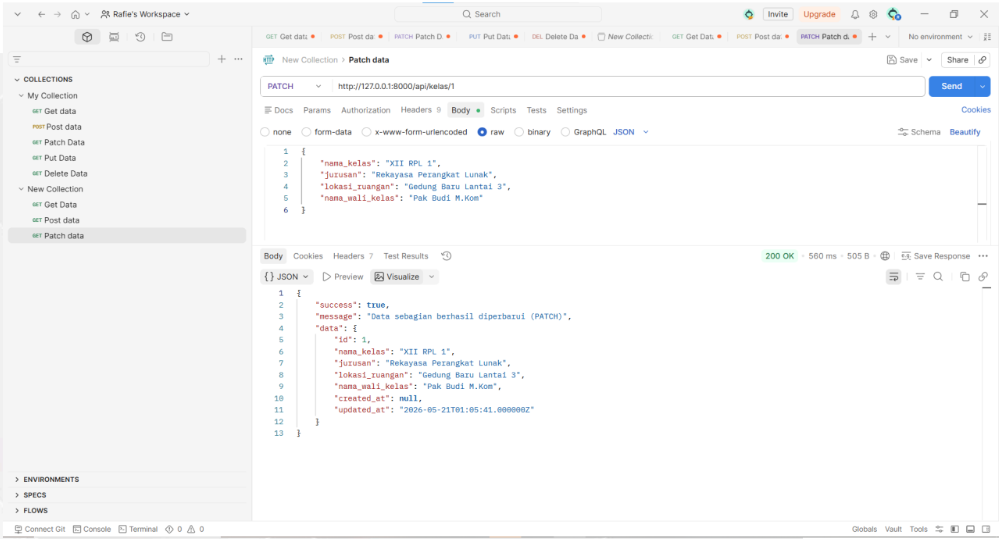Copy response link icon
Viewport: 1003px width, 539px height.
click(x=983, y=277)
